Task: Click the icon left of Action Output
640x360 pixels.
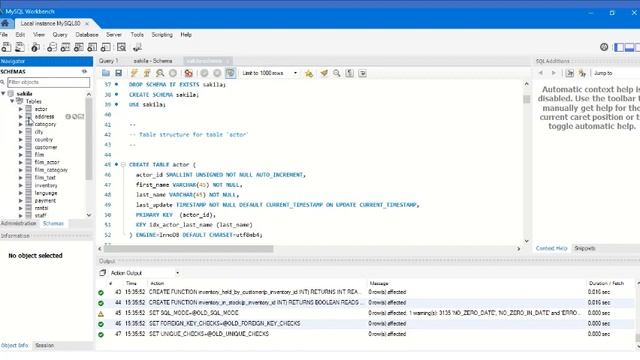Action: pos(102,273)
